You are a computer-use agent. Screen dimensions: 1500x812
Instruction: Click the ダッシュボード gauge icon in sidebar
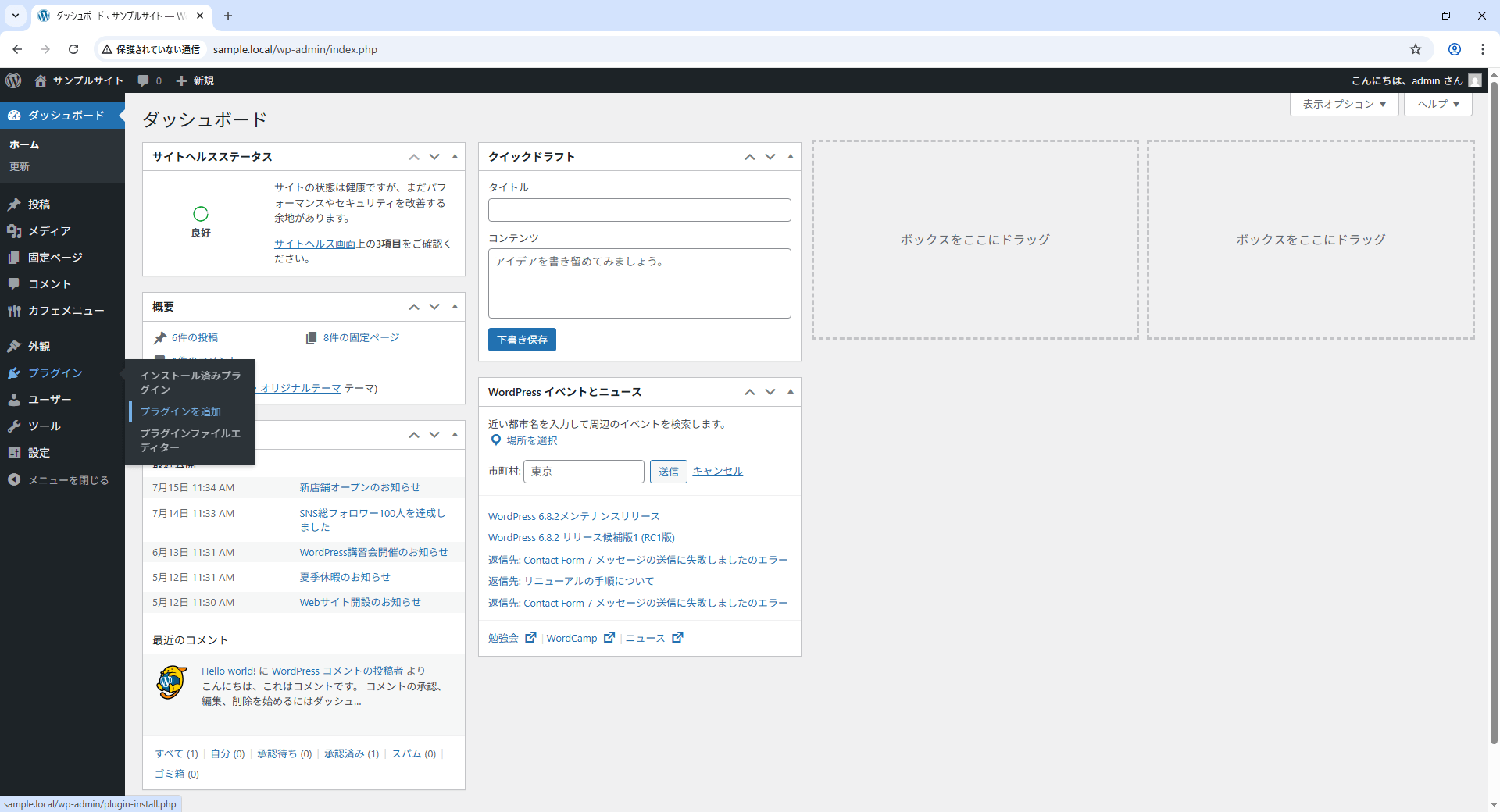tap(14, 116)
